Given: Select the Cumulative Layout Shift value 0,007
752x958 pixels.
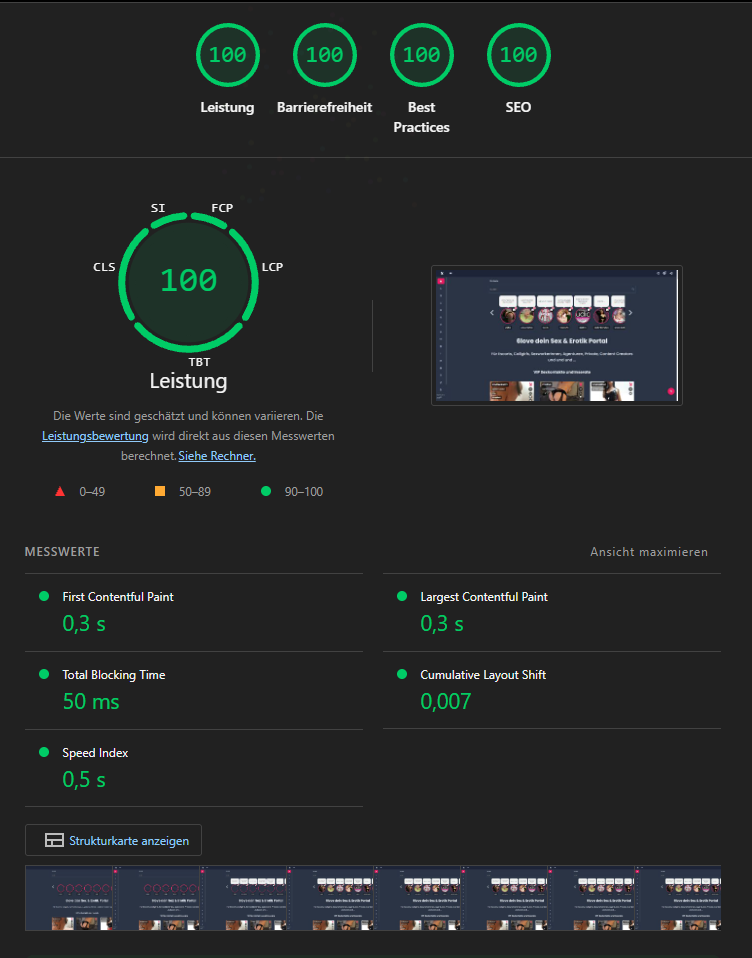Looking at the screenshot, I should (x=445, y=702).
